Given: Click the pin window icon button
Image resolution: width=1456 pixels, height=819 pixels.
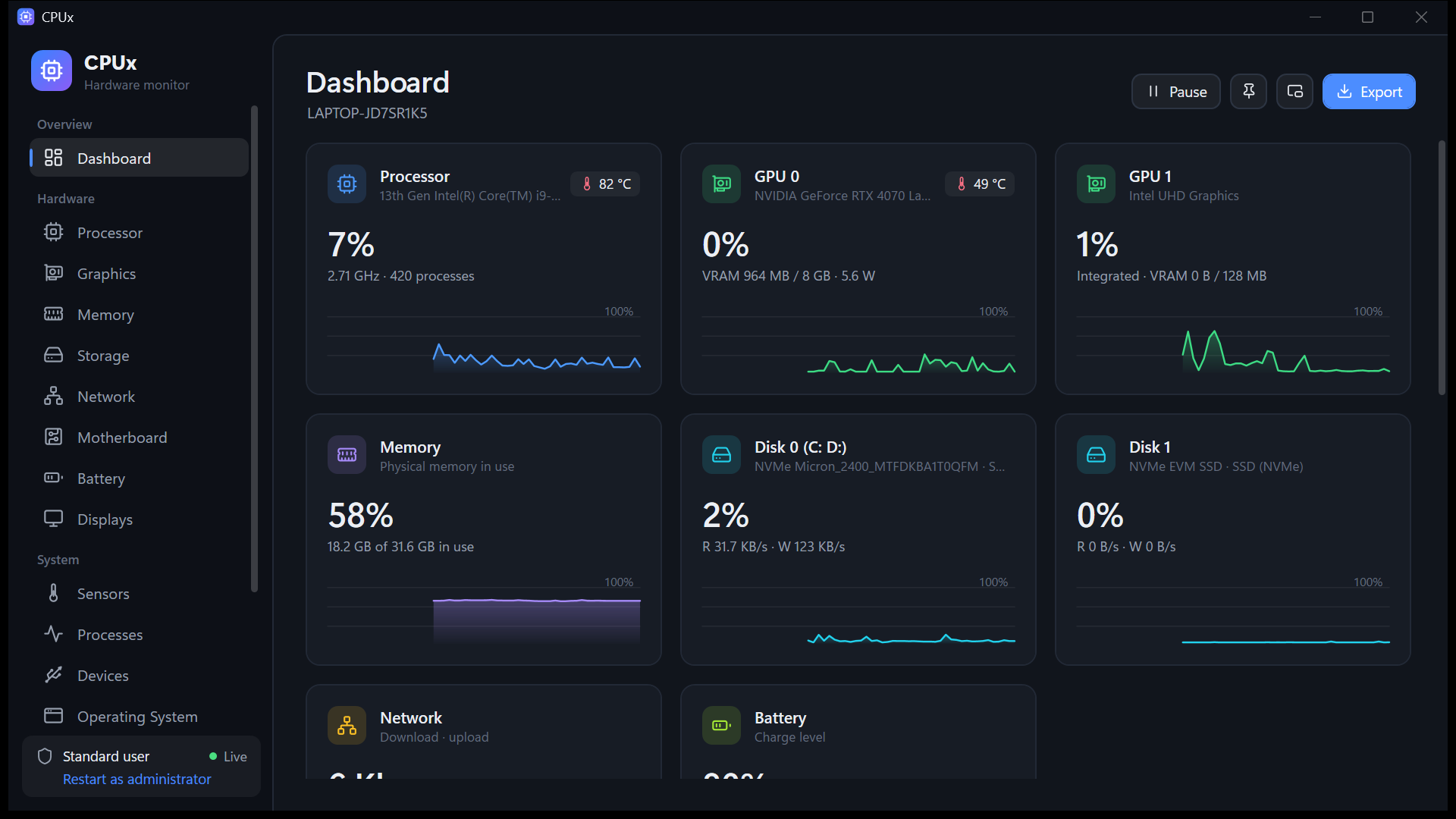Looking at the screenshot, I should click(x=1248, y=92).
